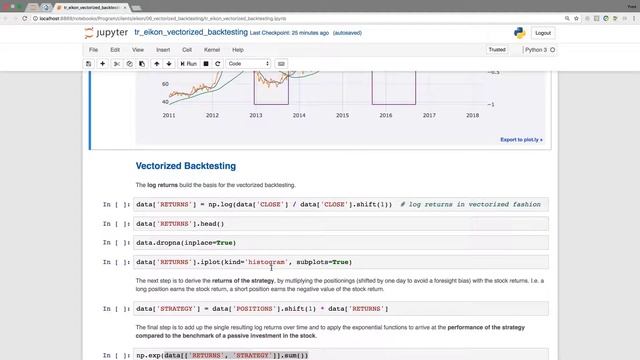Reload the page with the browser refresh icon
The height and width of the screenshot is (360, 640).
click(25, 18)
